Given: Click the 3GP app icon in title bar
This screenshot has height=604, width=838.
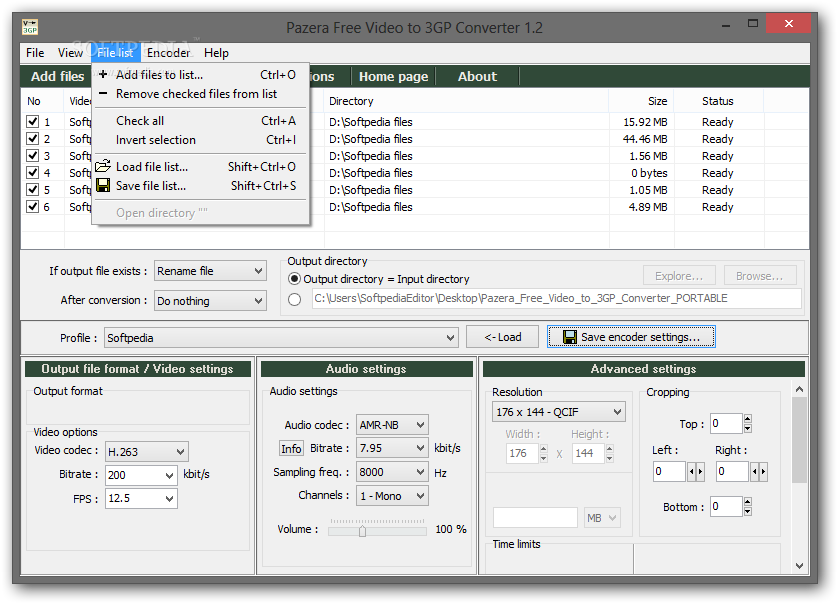Looking at the screenshot, I should click(x=30, y=27).
